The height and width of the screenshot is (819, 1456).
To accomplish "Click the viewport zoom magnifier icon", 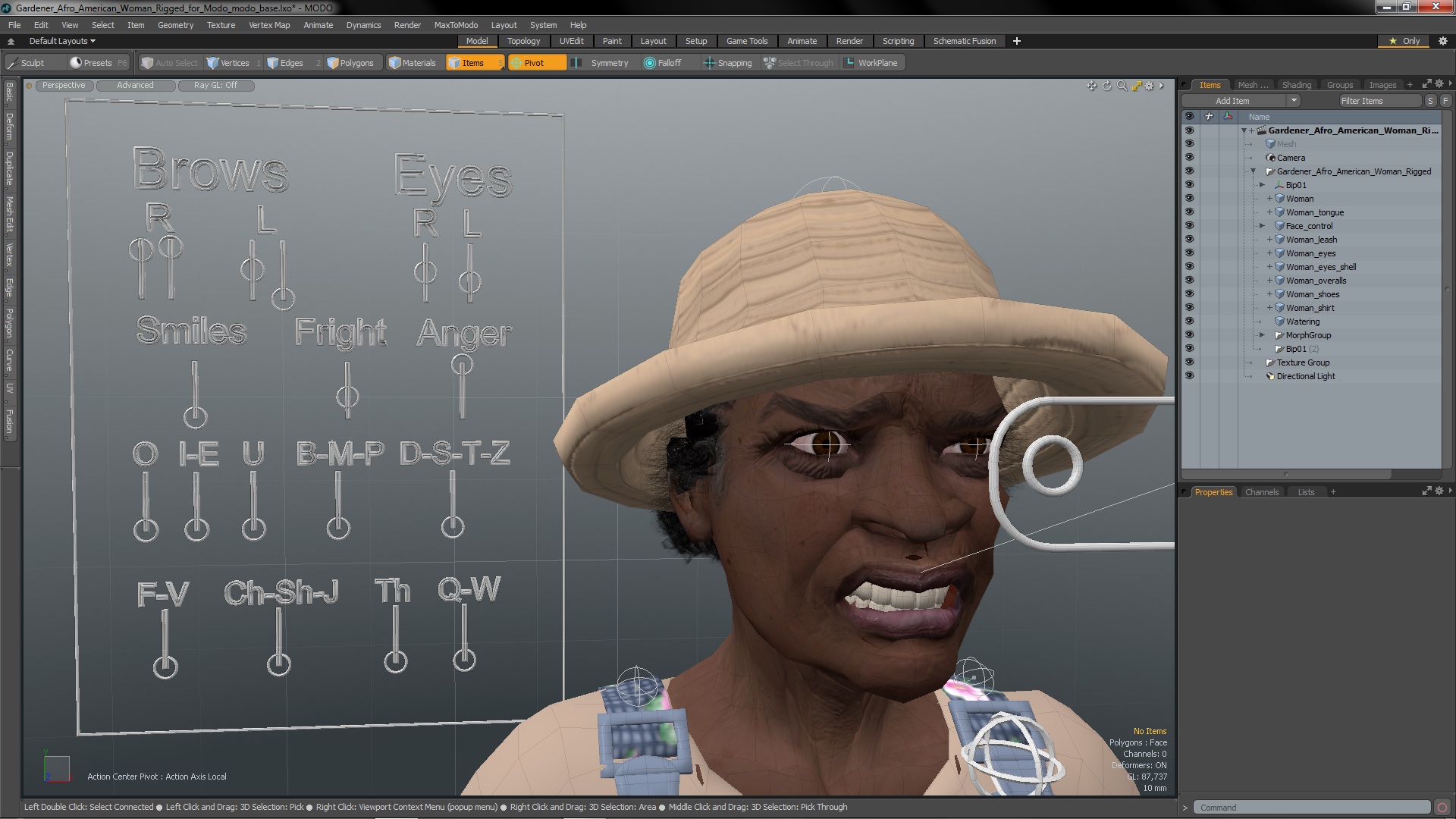I will (x=1122, y=86).
